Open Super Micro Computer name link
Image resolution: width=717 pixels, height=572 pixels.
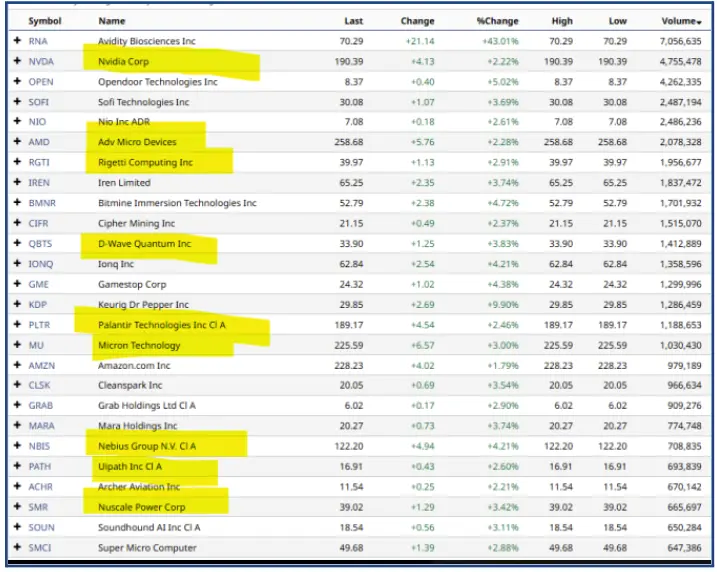pyautogui.click(x=147, y=548)
